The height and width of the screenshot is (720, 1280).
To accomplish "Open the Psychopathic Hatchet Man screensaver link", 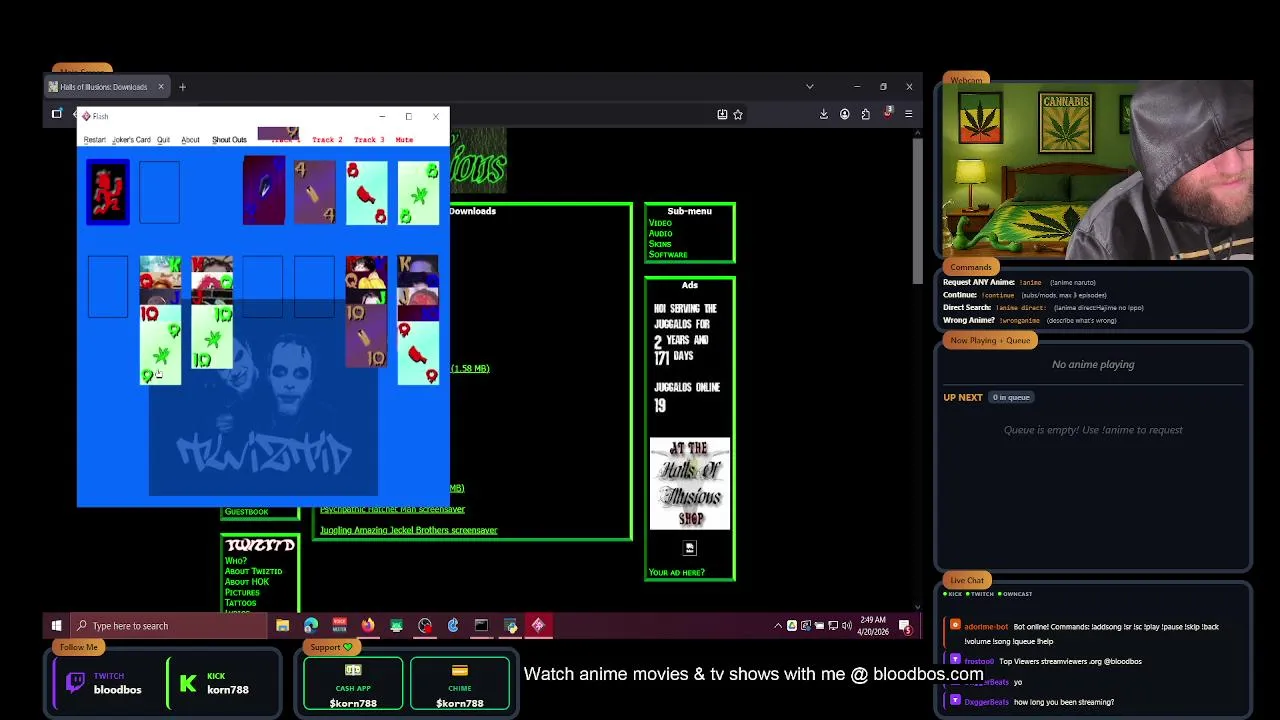I will point(392,509).
